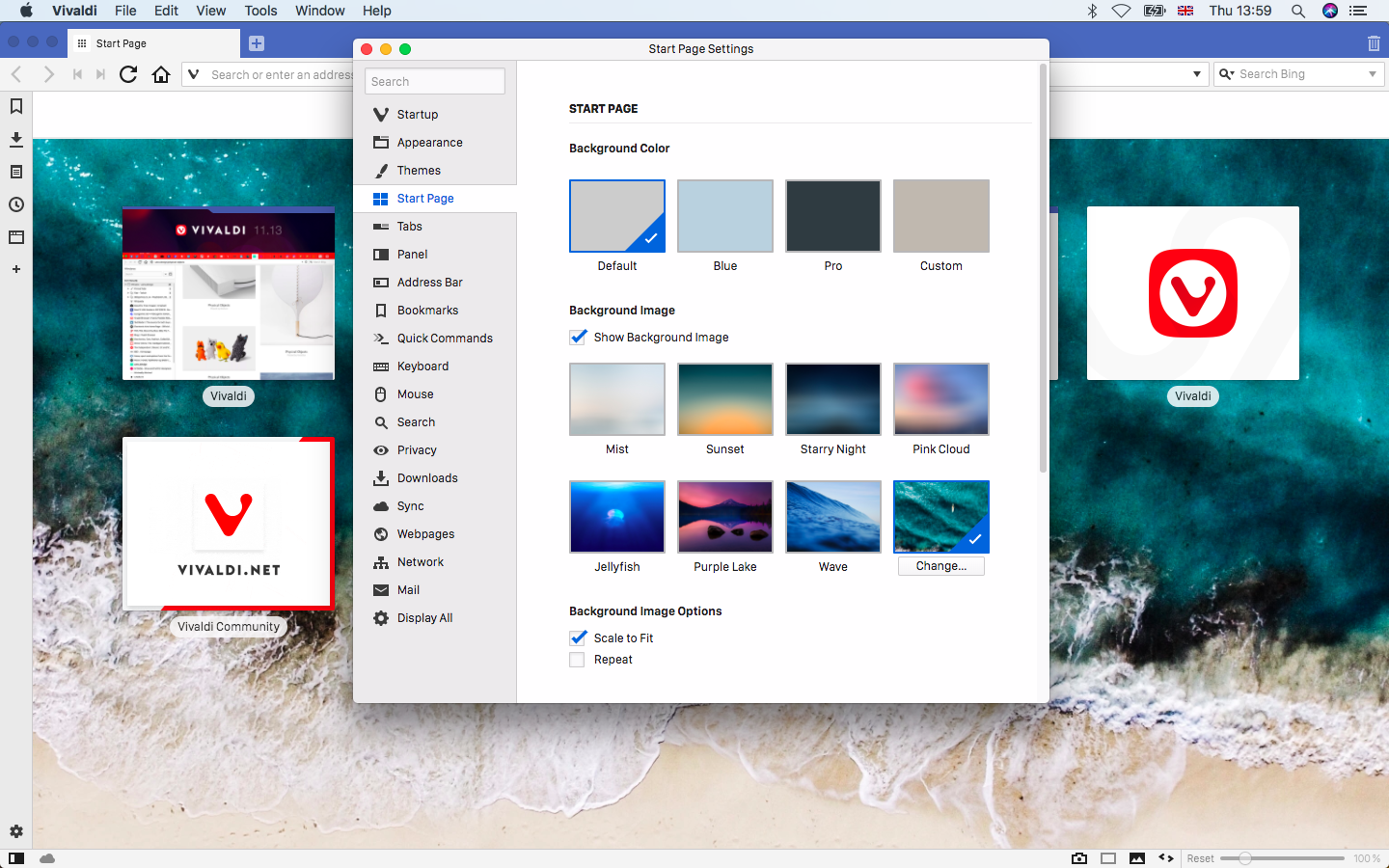Image resolution: width=1389 pixels, height=868 pixels.
Task: Click the Vivaldi icon in address field
Action: 194,74
